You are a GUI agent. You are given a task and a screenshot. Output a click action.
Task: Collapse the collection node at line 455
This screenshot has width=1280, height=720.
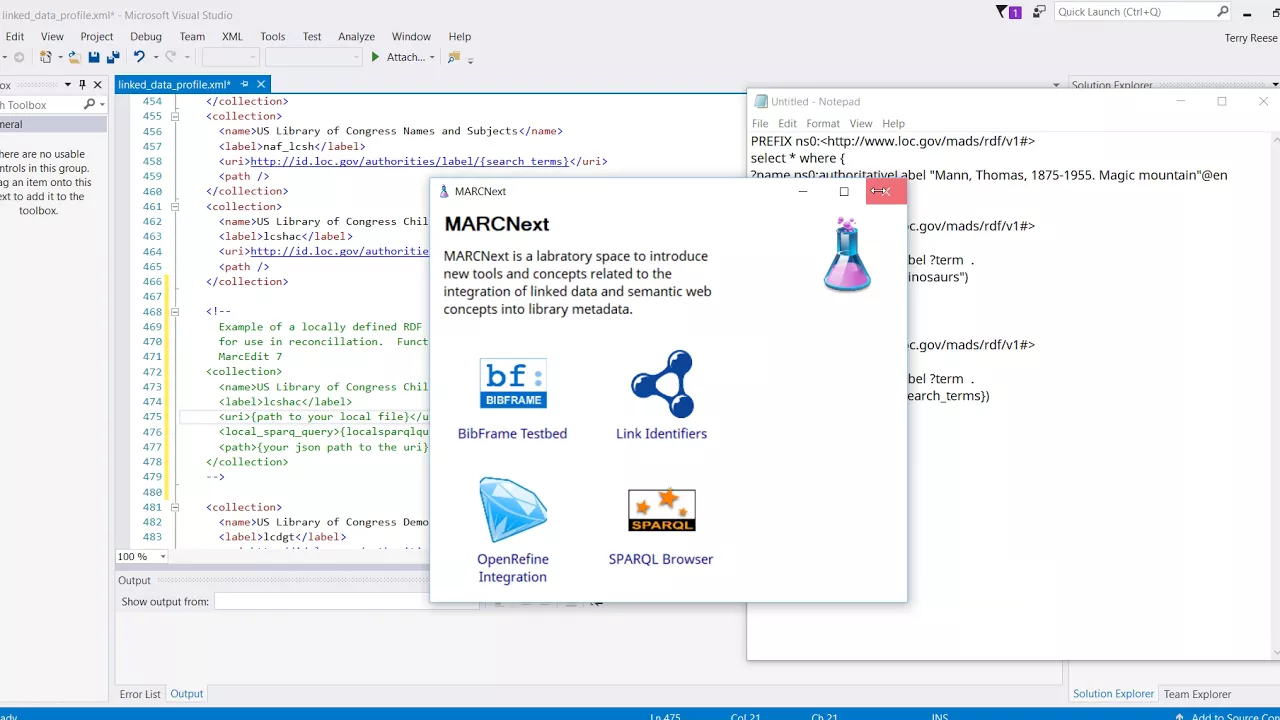click(x=174, y=116)
